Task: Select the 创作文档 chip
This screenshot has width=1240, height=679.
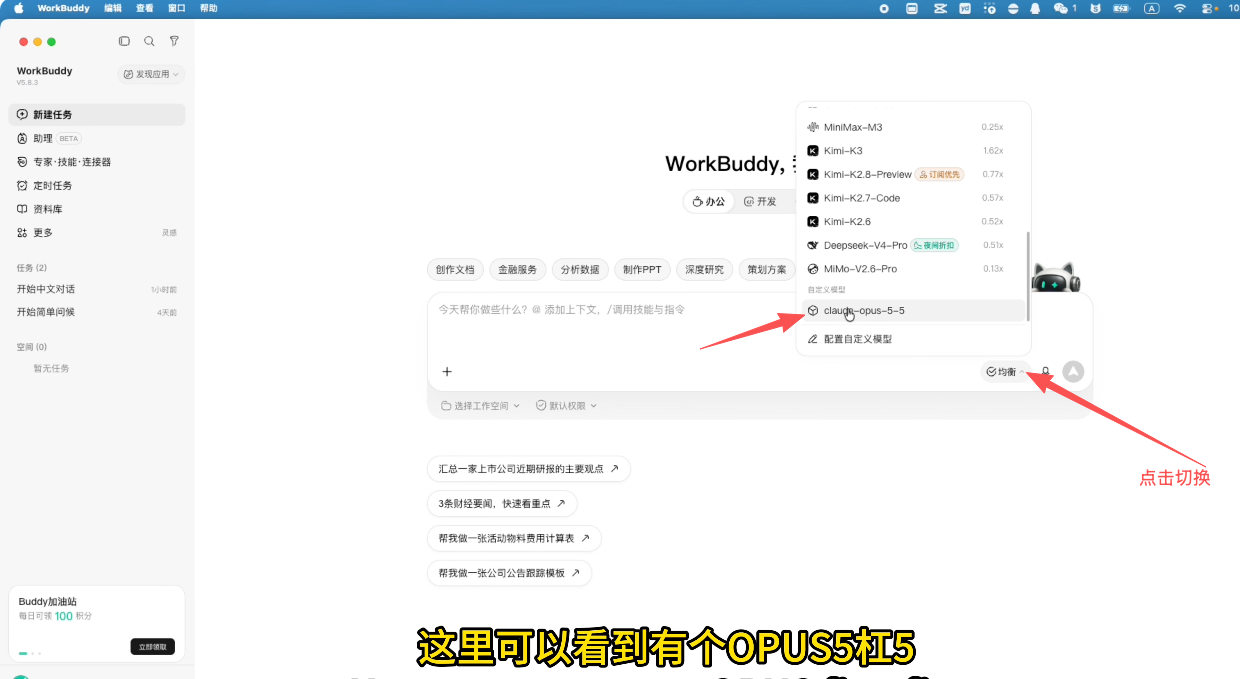Action: tap(455, 270)
